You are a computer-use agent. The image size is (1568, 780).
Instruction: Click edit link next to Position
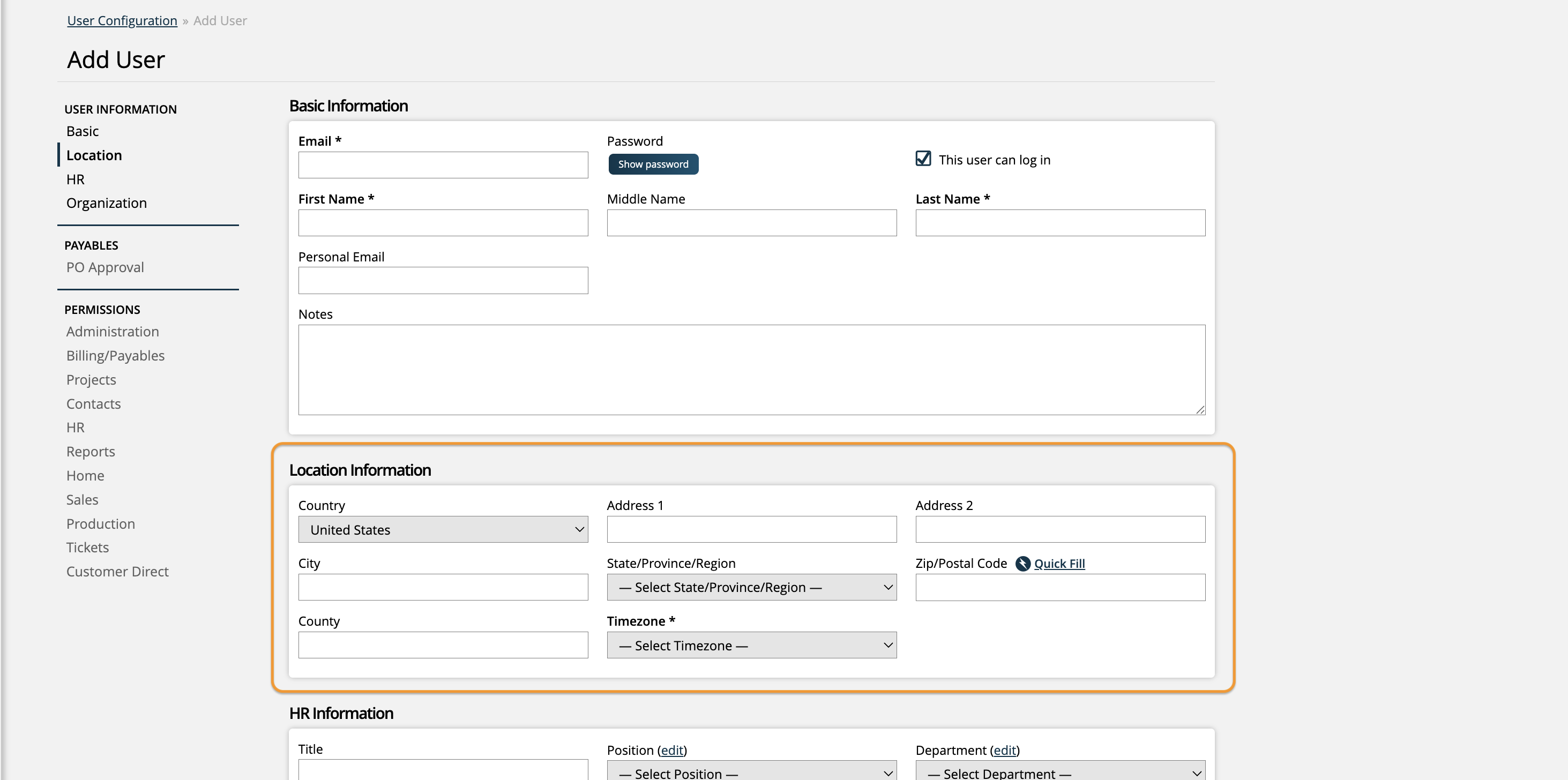coord(672,750)
